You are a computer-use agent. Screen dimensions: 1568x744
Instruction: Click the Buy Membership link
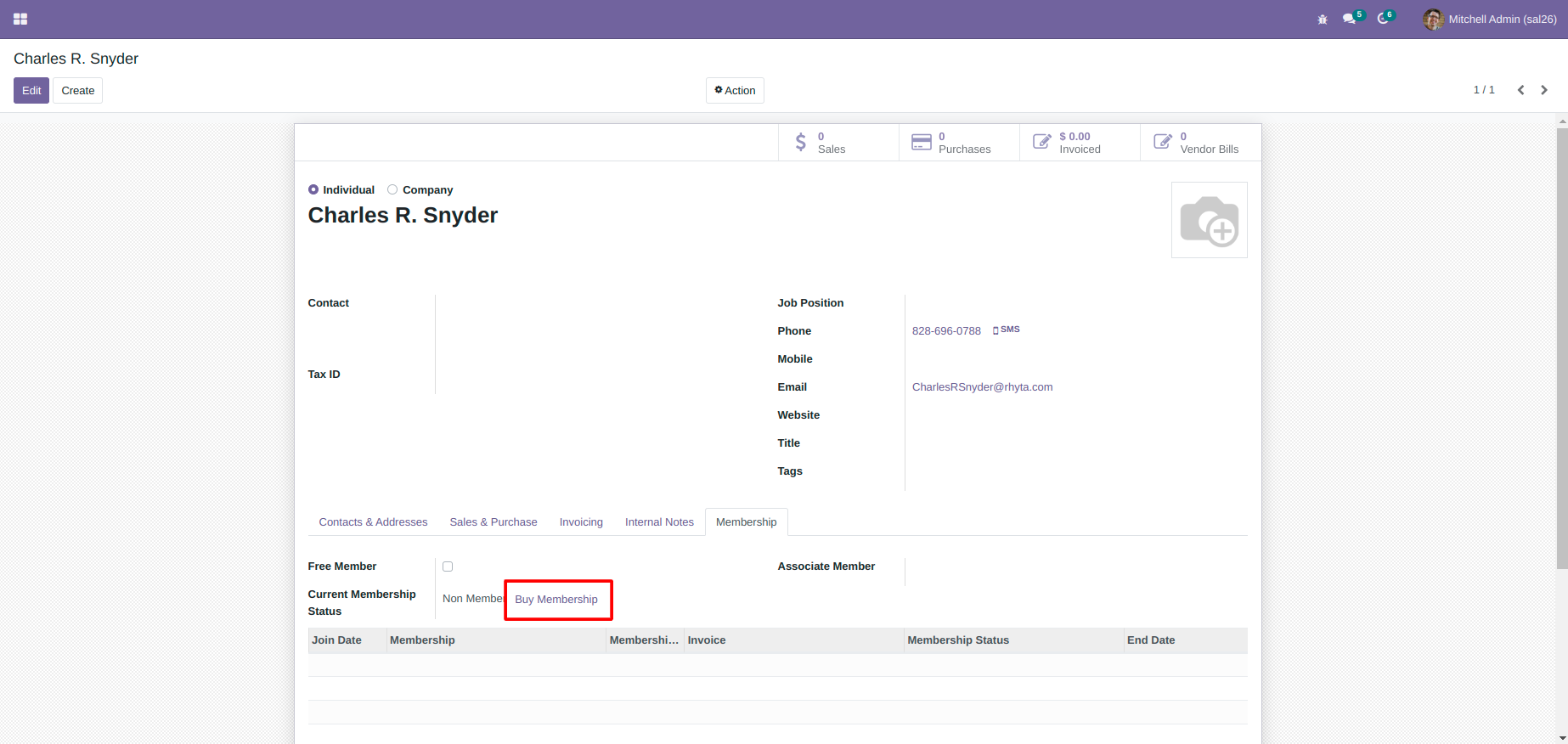tap(556, 600)
